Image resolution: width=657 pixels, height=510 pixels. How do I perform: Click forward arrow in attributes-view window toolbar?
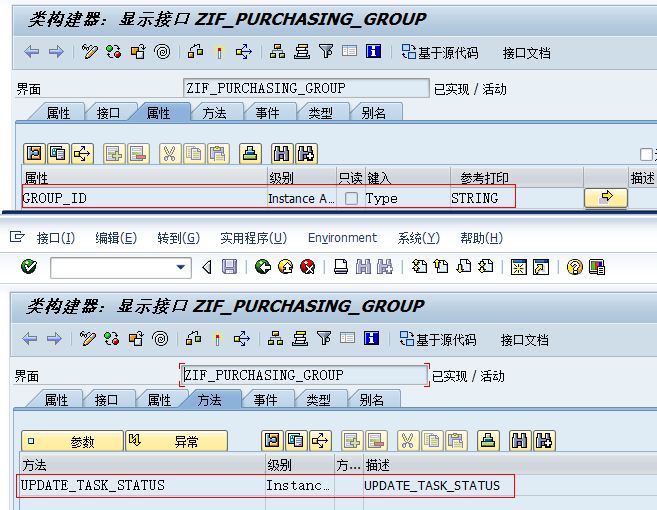coord(56,52)
